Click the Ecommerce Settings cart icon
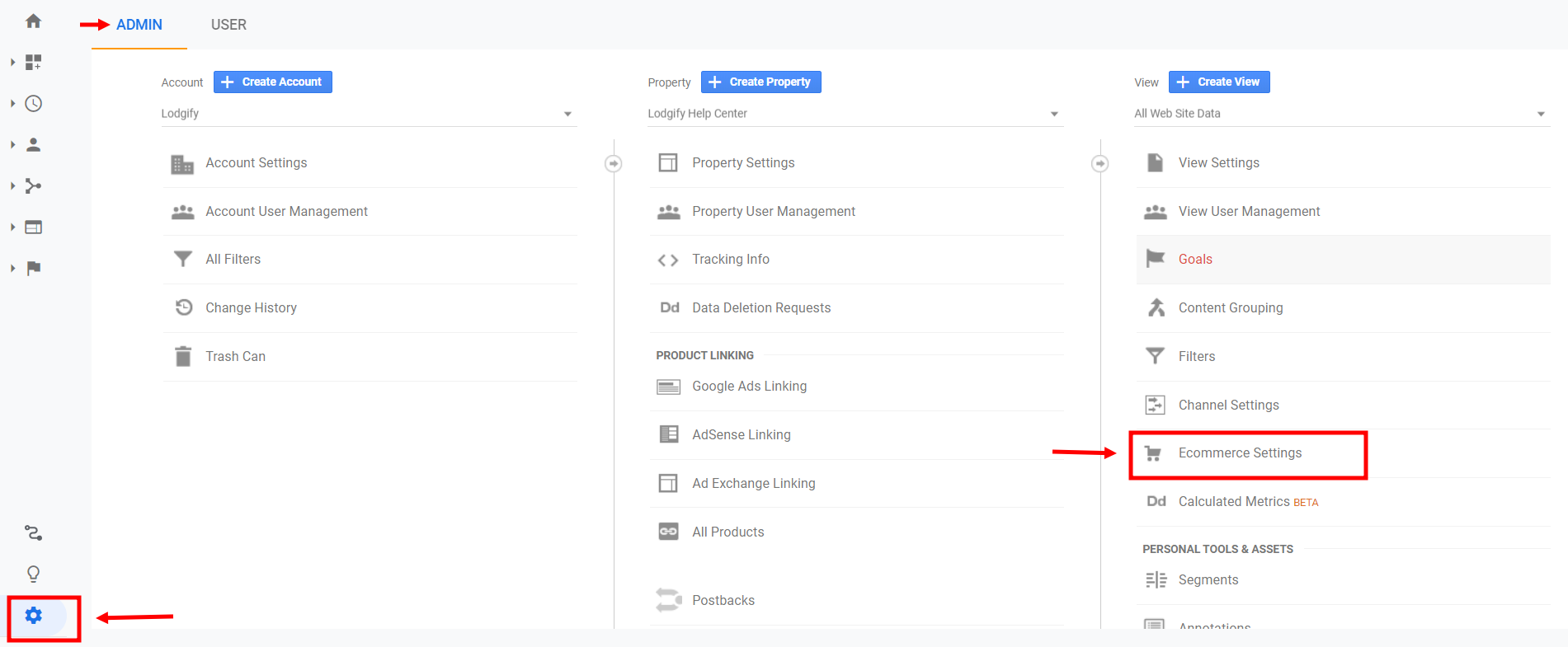 1154,453
